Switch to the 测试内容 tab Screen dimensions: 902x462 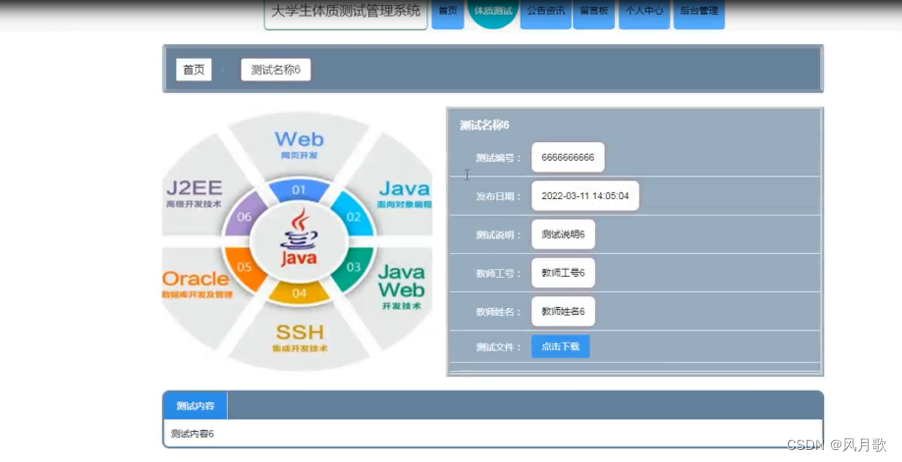(196, 406)
